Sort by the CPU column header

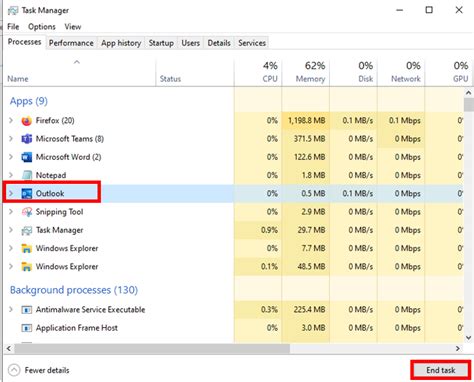pos(258,72)
